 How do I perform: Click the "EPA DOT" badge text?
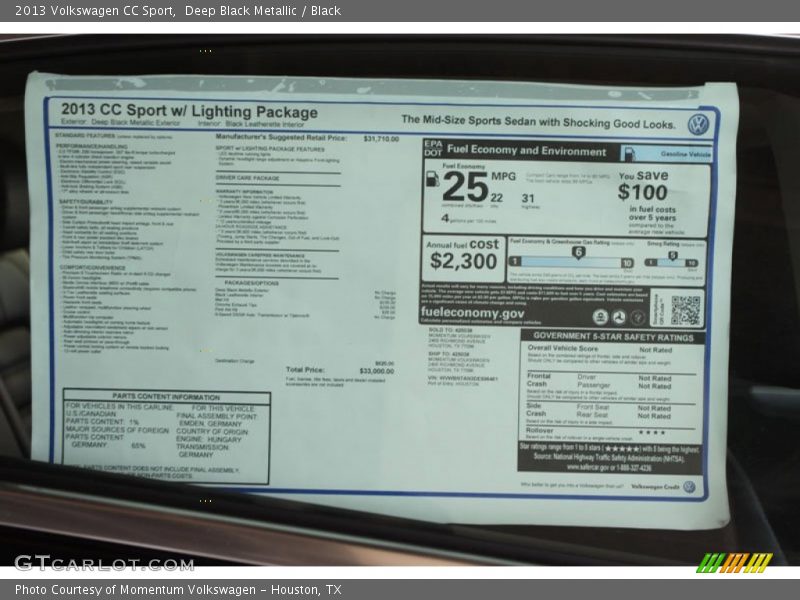(x=433, y=148)
